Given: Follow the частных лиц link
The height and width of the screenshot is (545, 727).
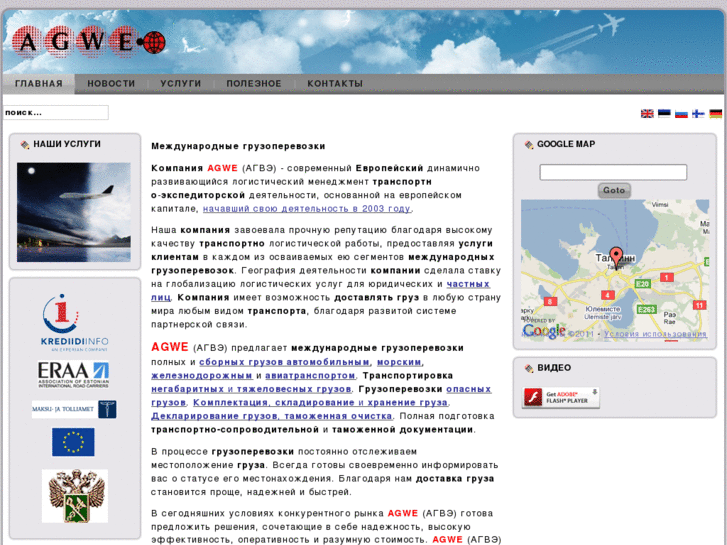Looking at the screenshot, I should (x=468, y=284).
